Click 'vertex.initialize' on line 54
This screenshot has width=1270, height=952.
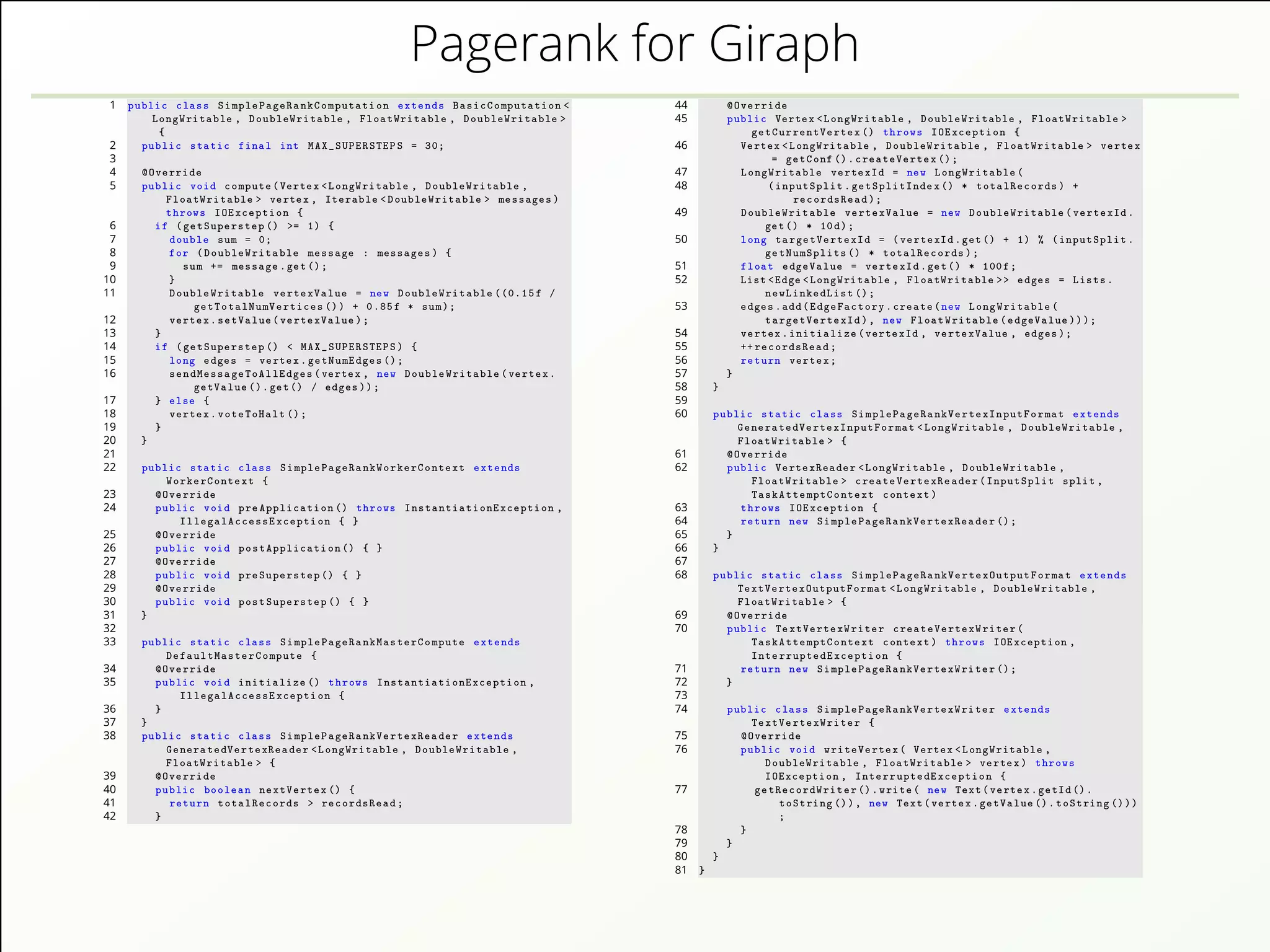[799, 334]
